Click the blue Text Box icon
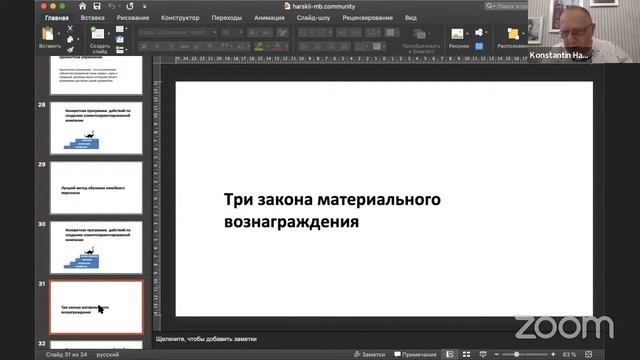The height and width of the screenshot is (360, 640). [479, 46]
